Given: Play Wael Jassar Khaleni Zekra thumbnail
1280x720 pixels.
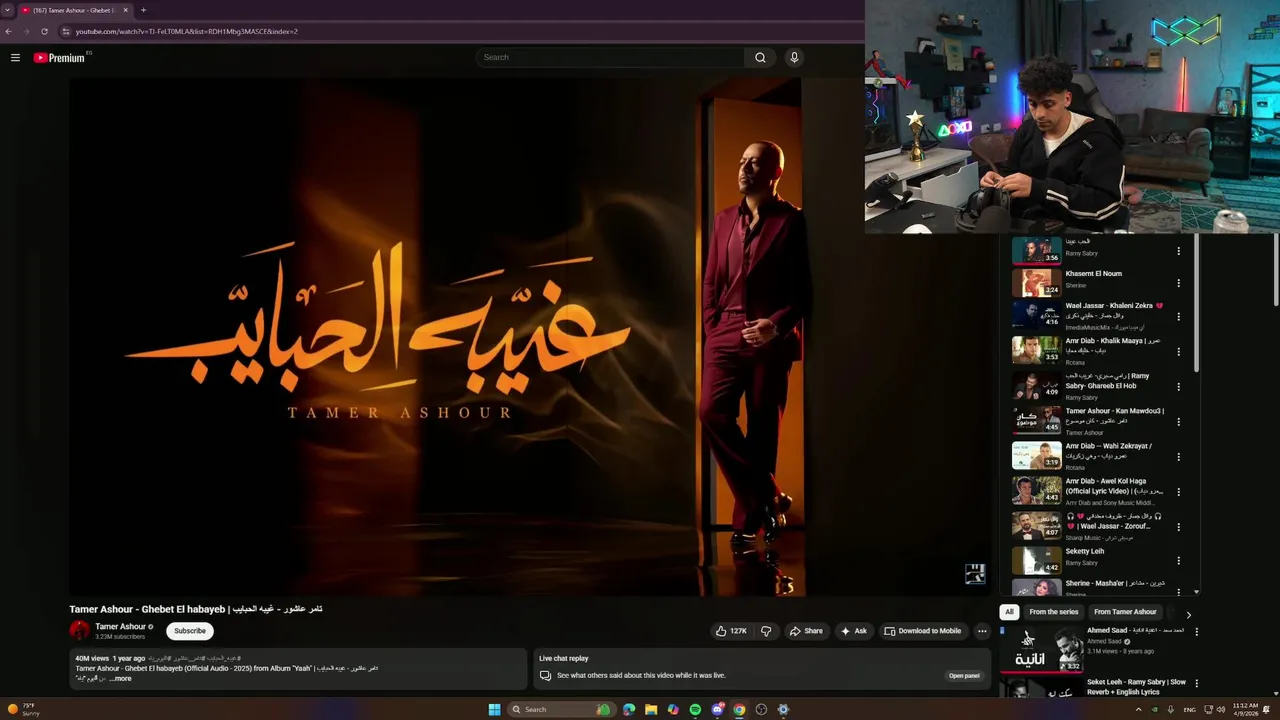Looking at the screenshot, I should coord(1036,314).
